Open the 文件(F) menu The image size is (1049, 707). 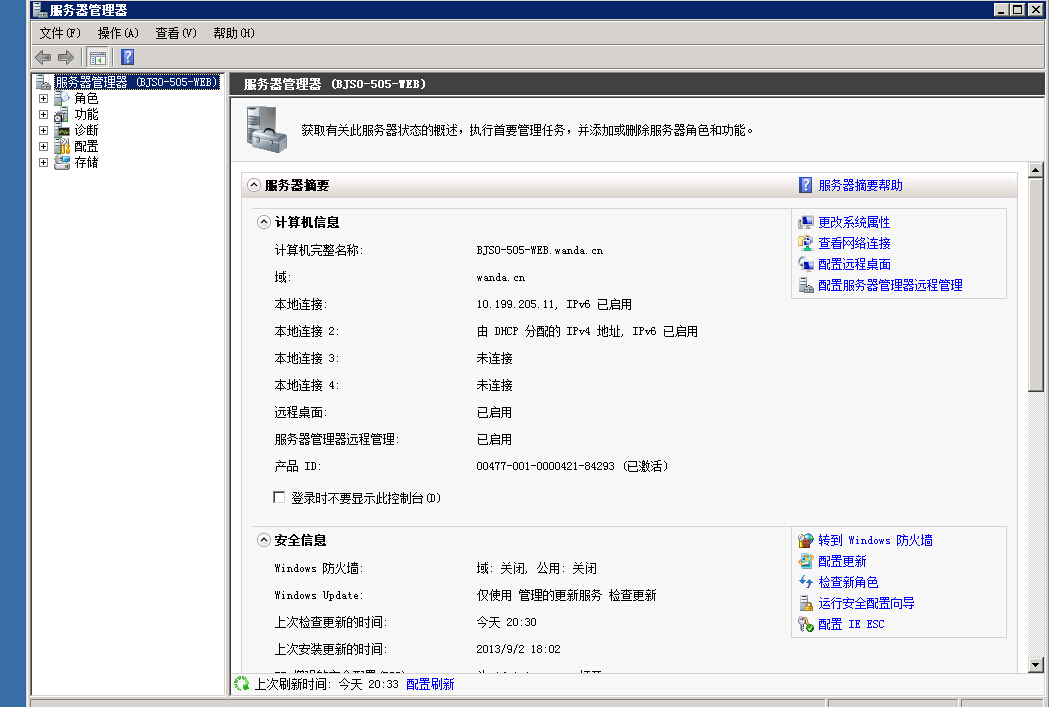coord(60,33)
